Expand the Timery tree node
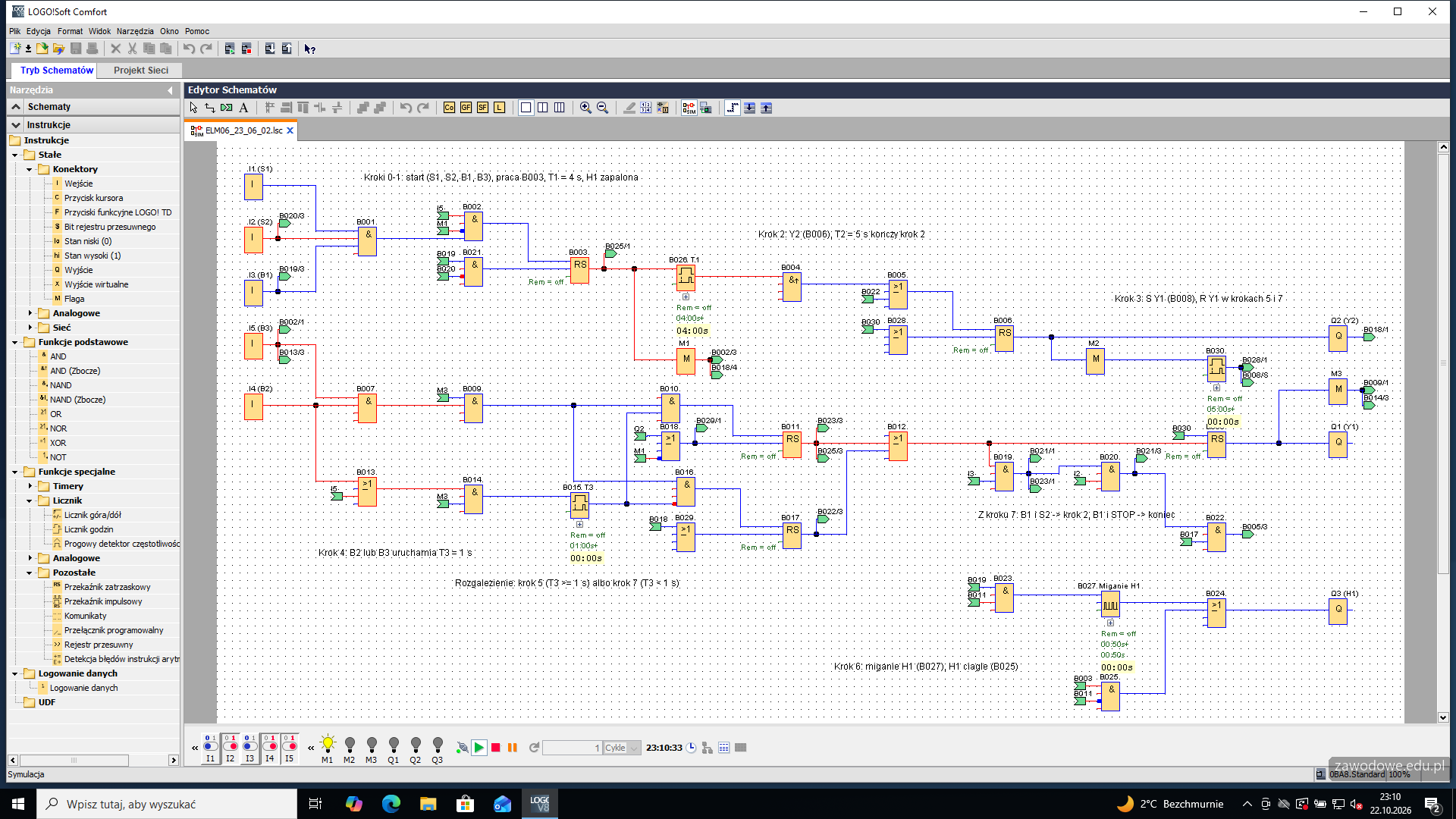 point(30,486)
